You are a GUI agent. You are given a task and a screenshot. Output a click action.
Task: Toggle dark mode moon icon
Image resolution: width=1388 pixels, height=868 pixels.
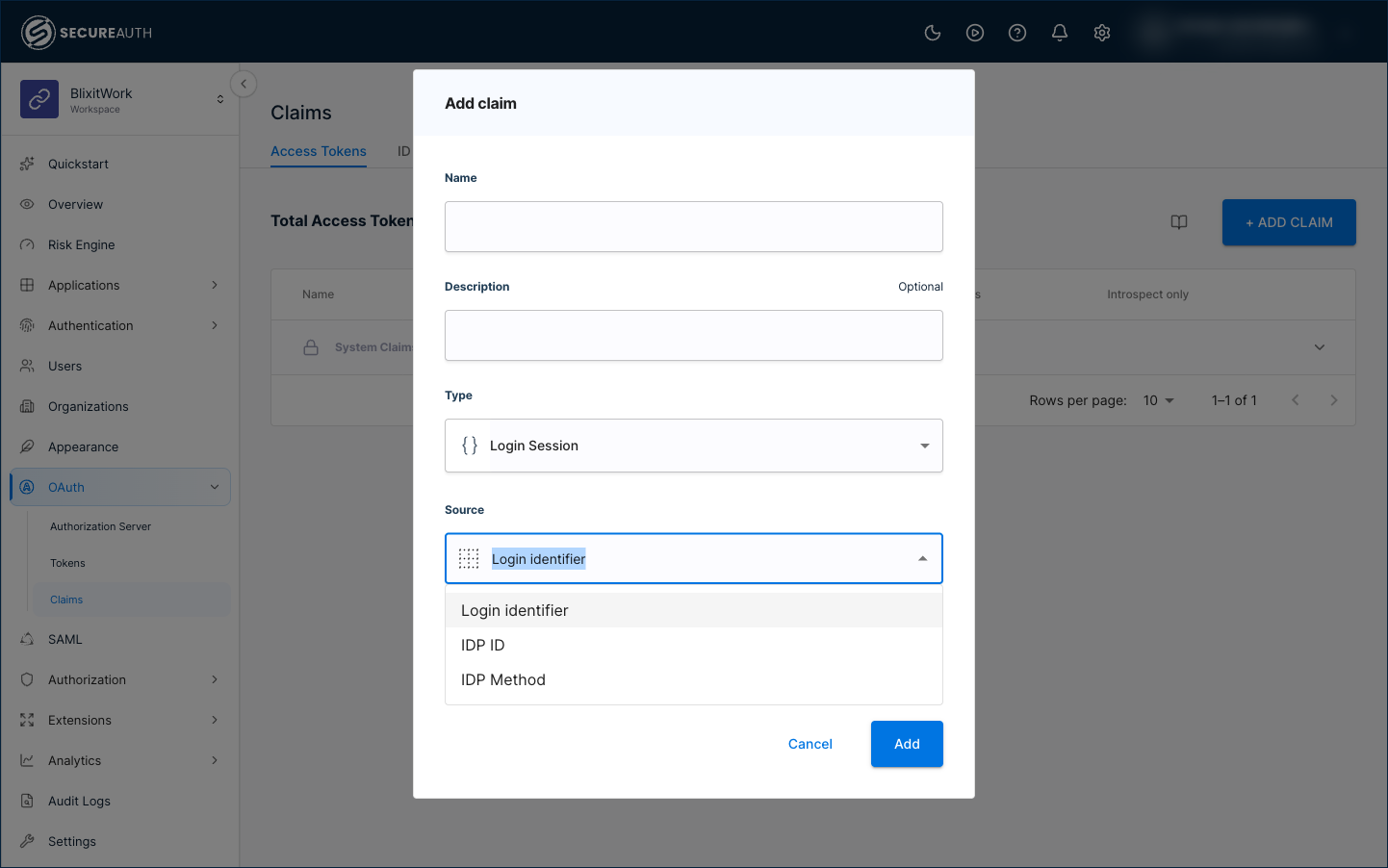click(933, 33)
